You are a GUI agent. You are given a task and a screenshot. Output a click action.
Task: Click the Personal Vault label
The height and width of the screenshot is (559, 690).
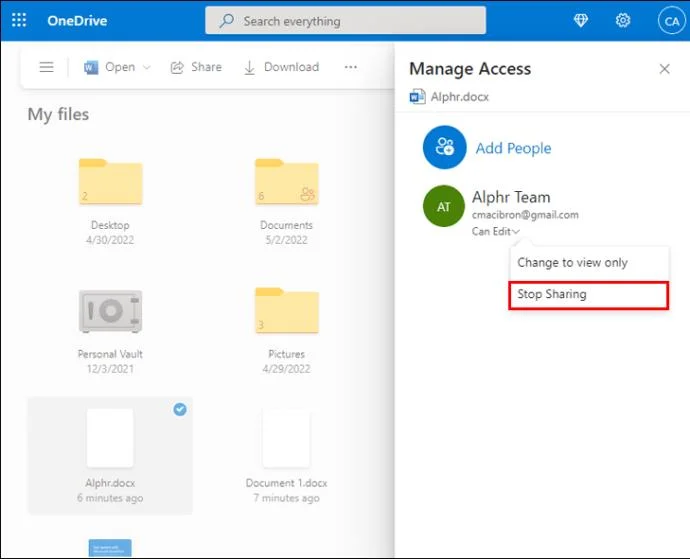[110, 354]
